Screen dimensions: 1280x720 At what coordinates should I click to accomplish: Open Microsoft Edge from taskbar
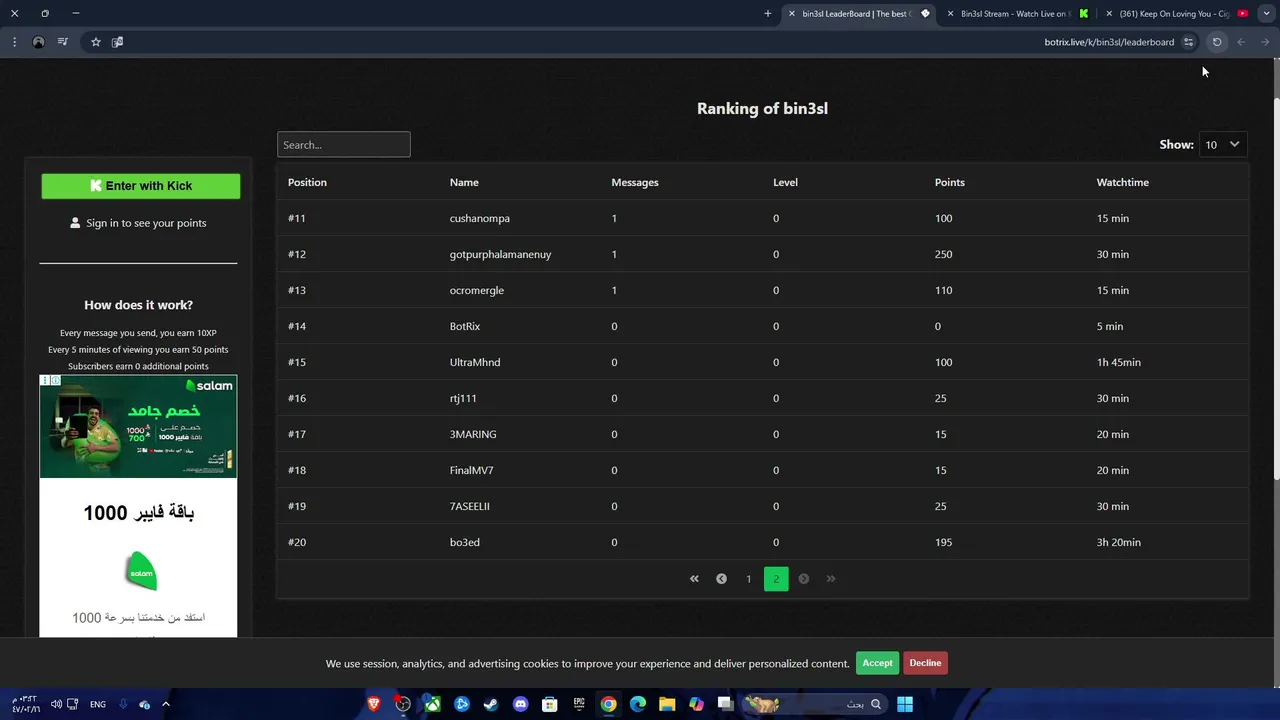click(x=638, y=704)
